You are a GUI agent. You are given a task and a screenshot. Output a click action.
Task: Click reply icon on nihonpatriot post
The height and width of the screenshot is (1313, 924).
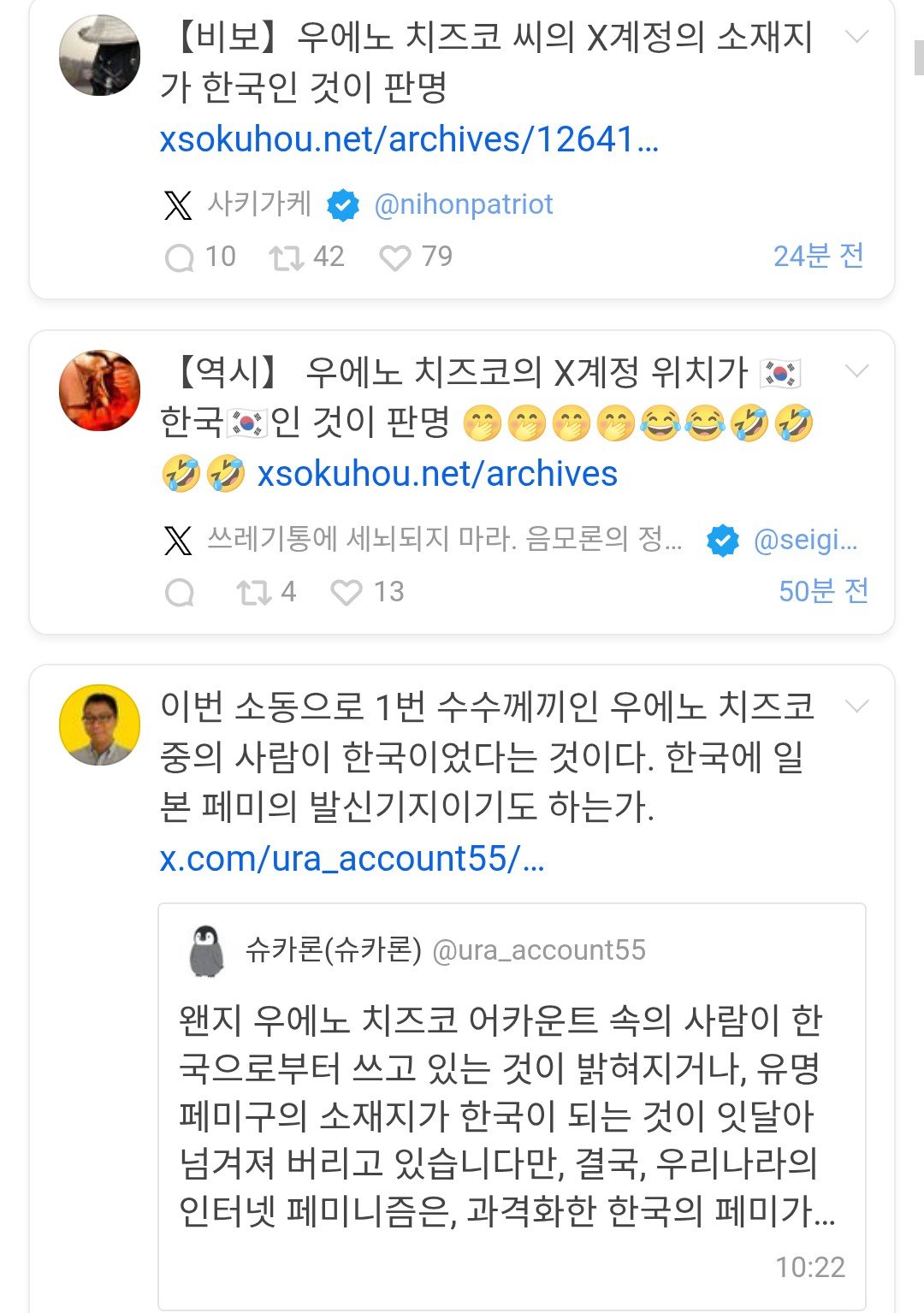click(180, 257)
